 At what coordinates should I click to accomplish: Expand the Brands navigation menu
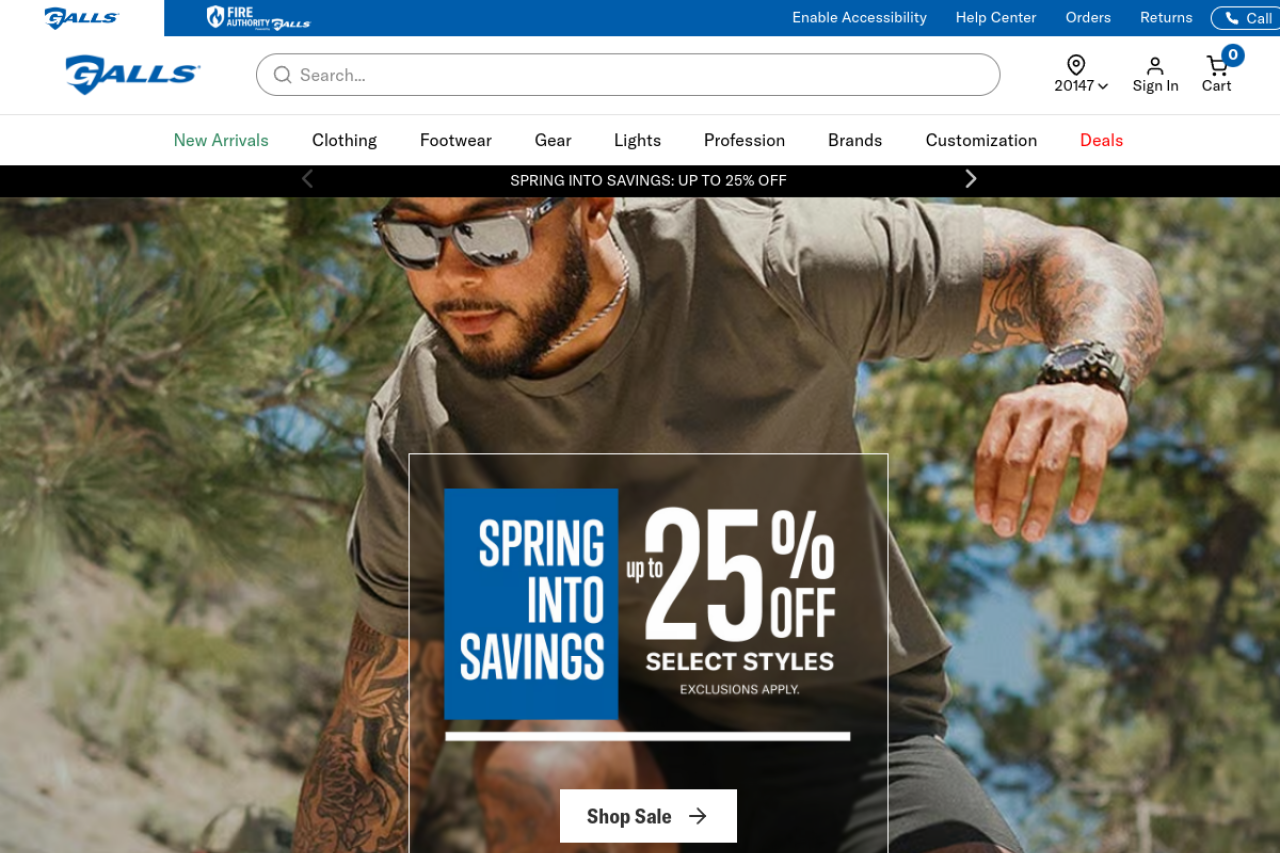click(855, 140)
